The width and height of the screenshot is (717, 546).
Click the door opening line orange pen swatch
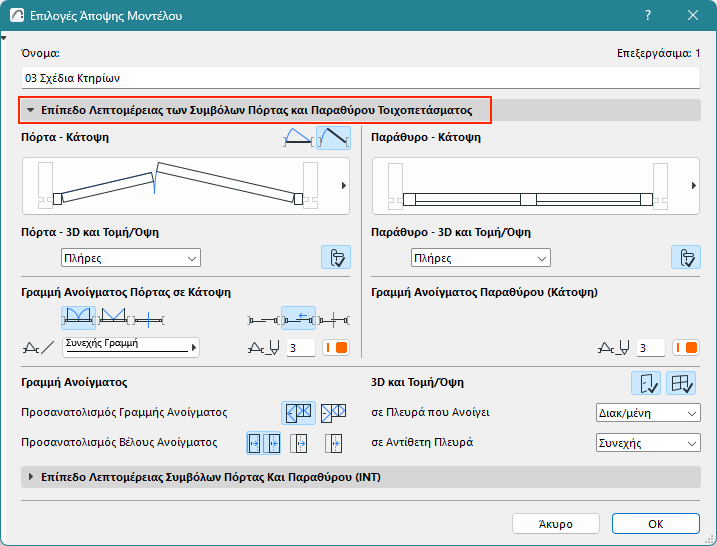(x=335, y=348)
